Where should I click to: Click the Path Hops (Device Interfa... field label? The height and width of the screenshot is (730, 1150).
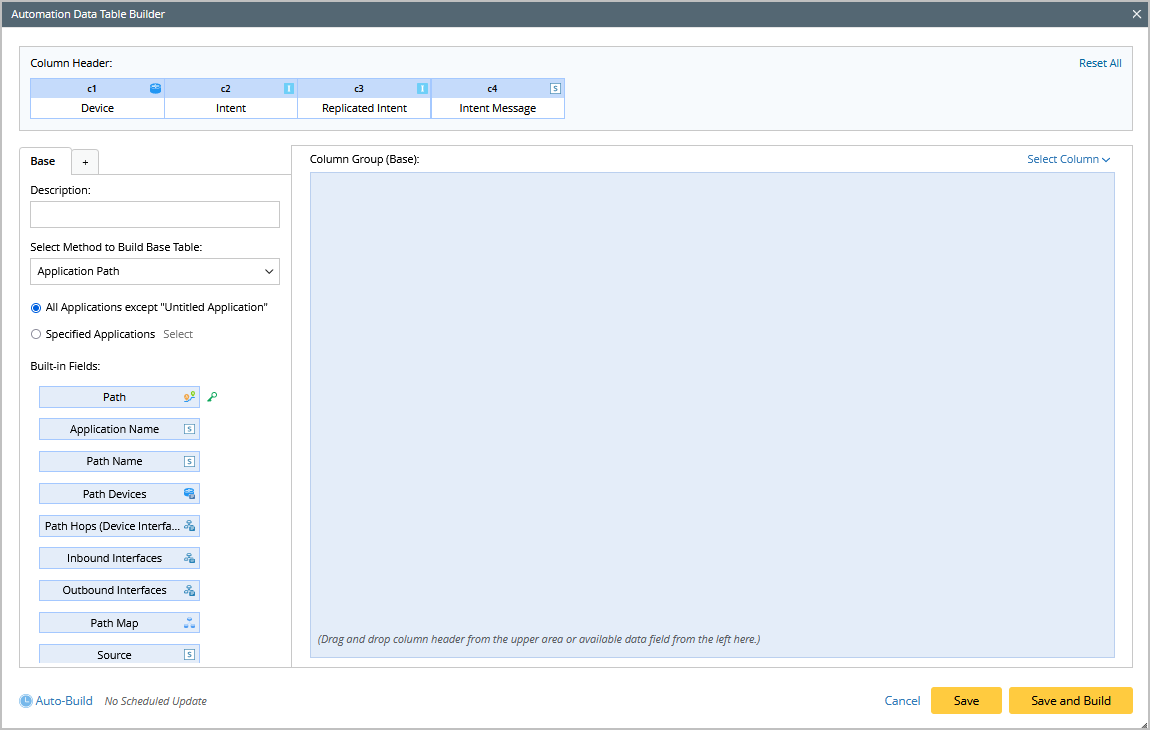point(112,526)
